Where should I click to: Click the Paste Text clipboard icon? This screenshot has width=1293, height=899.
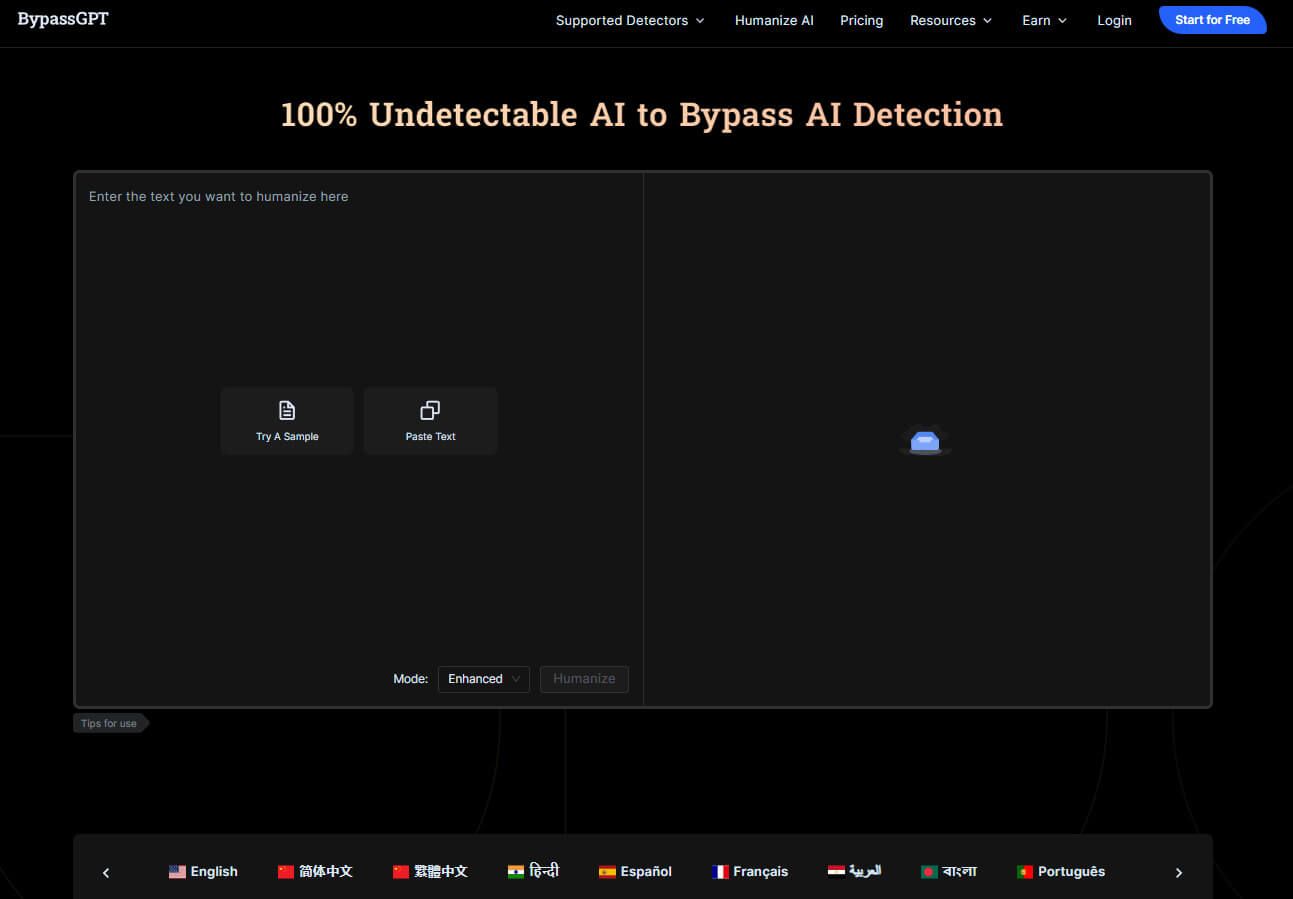[430, 410]
